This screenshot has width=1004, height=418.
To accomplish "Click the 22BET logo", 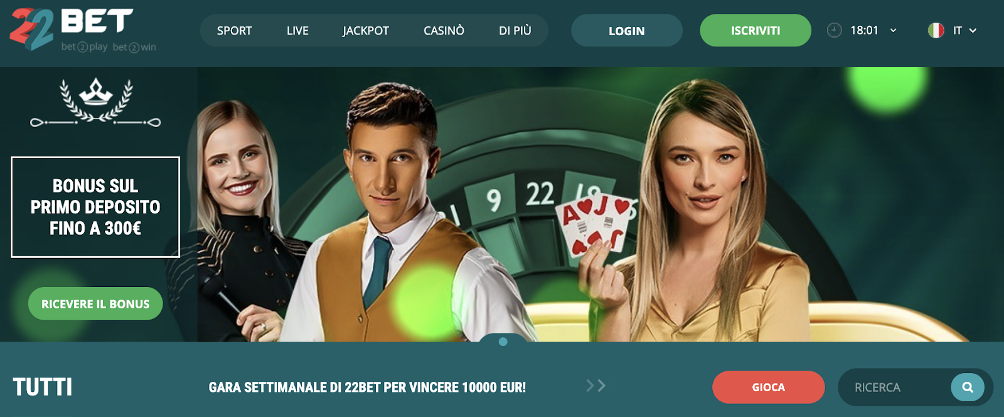I will pos(83,30).
